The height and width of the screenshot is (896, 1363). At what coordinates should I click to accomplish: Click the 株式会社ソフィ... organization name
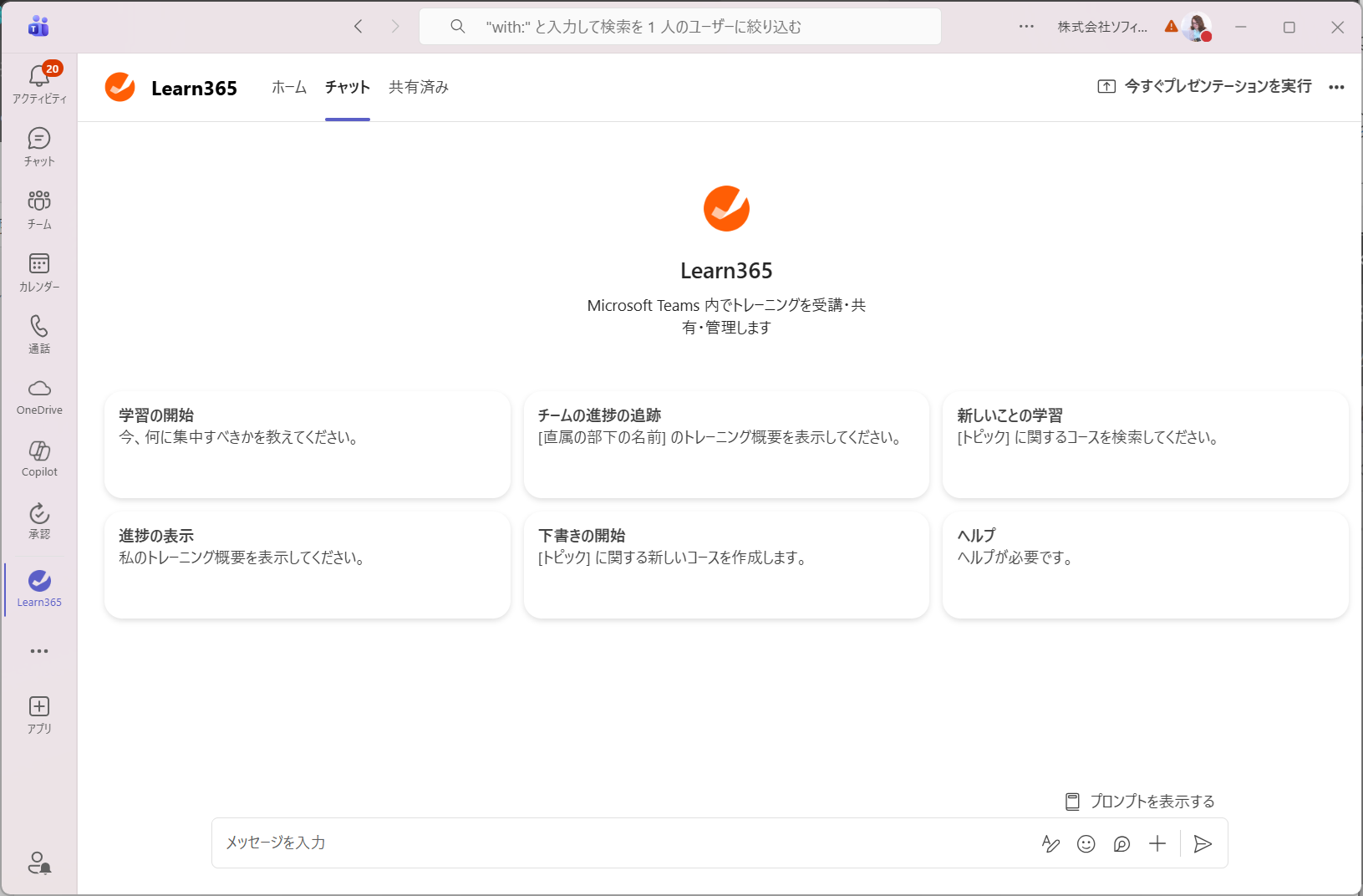(1102, 27)
